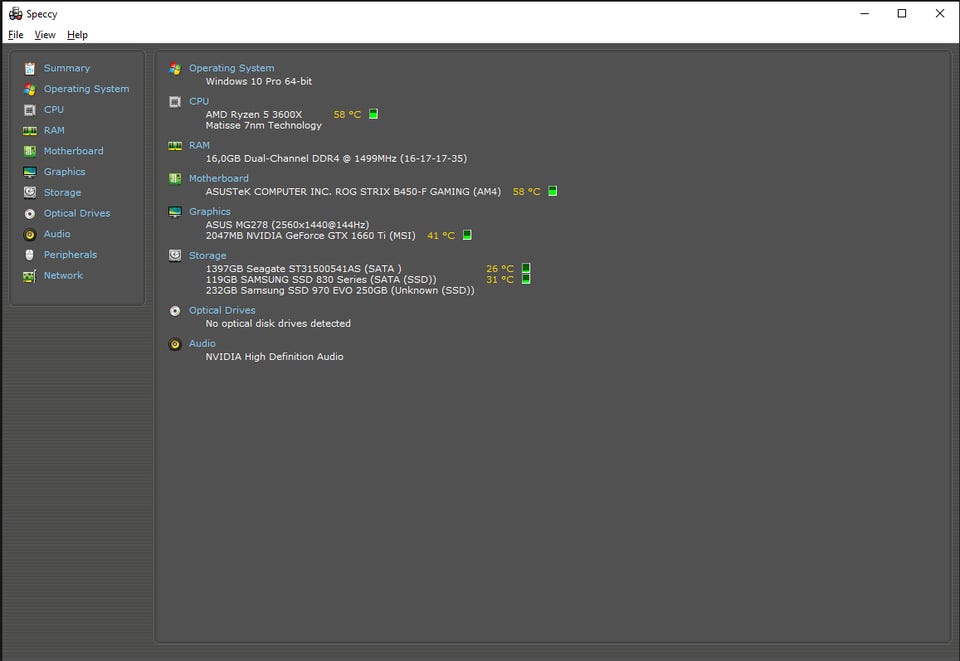The width and height of the screenshot is (960, 661).
Task: Open the Help menu
Action: click(77, 35)
